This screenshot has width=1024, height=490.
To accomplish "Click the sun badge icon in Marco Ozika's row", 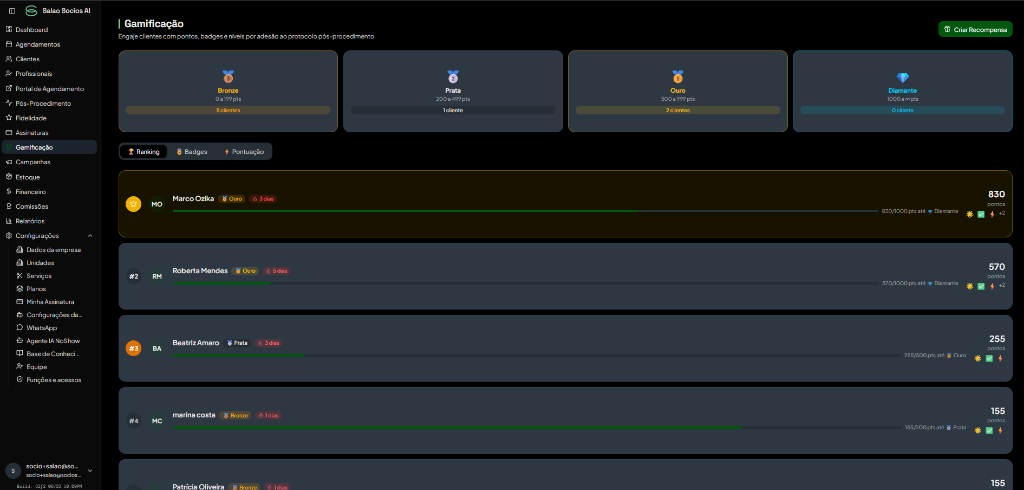I will [x=970, y=214].
